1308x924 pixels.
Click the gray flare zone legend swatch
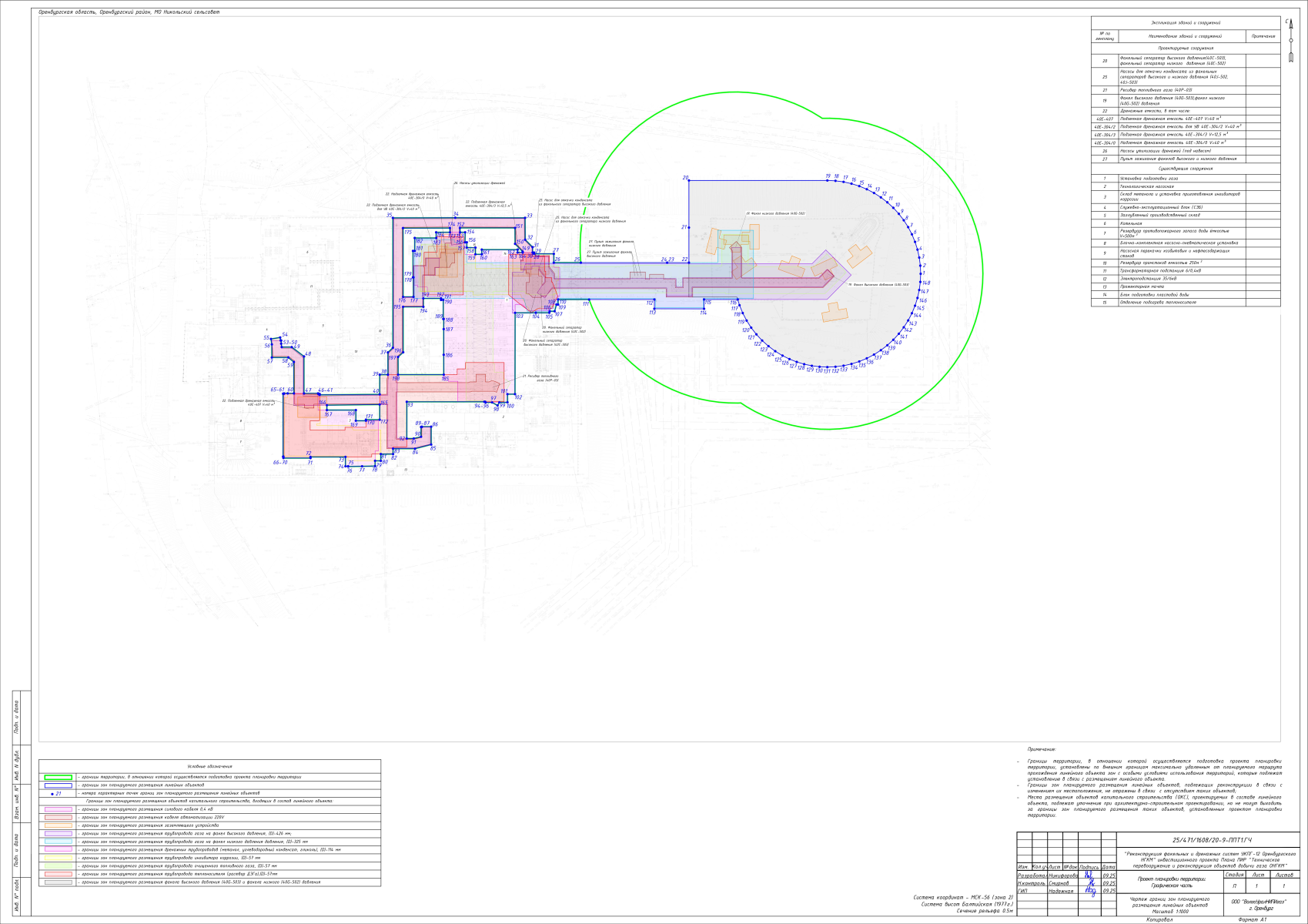(59, 882)
